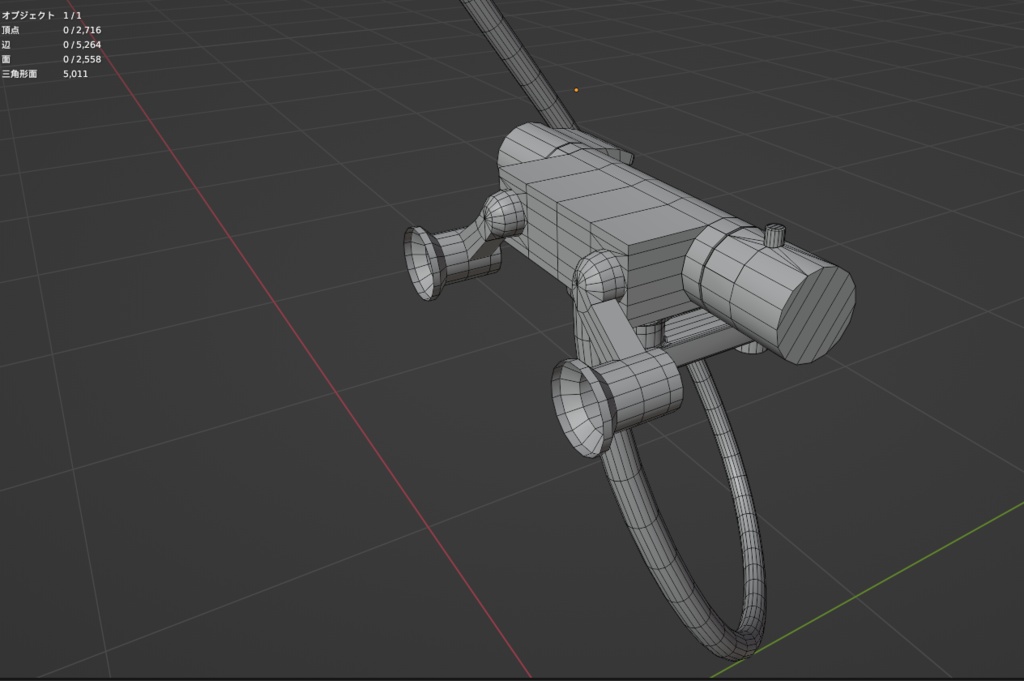This screenshot has width=1024, height=681.
Task: Select the orange object origin dot
Action: (x=576, y=90)
